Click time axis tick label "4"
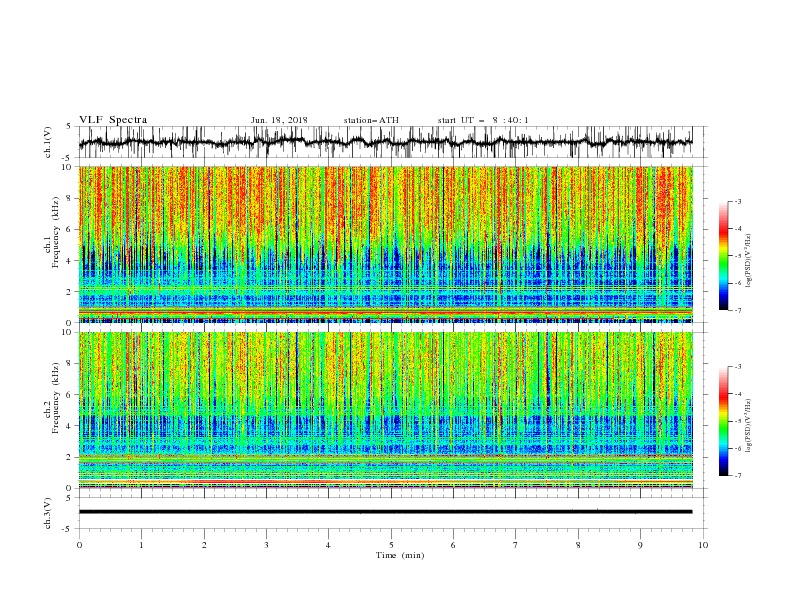792x612 pixels. [328, 545]
